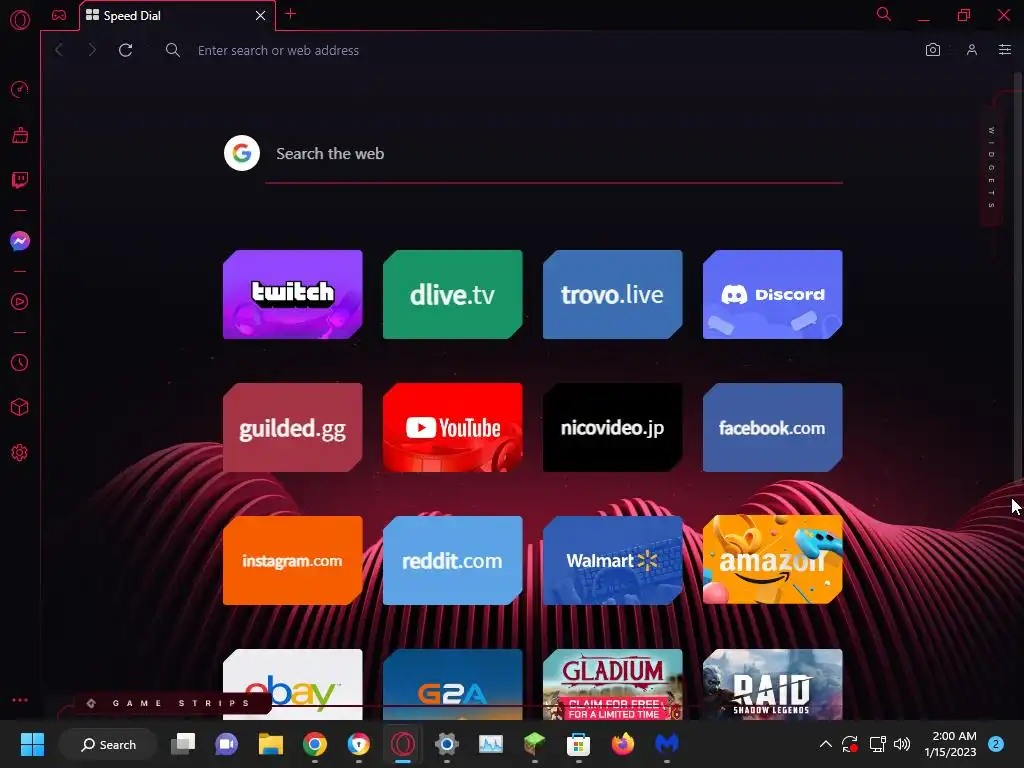Take a snapshot with camera icon
Image resolution: width=1024 pixels, height=768 pixels.
pos(933,50)
